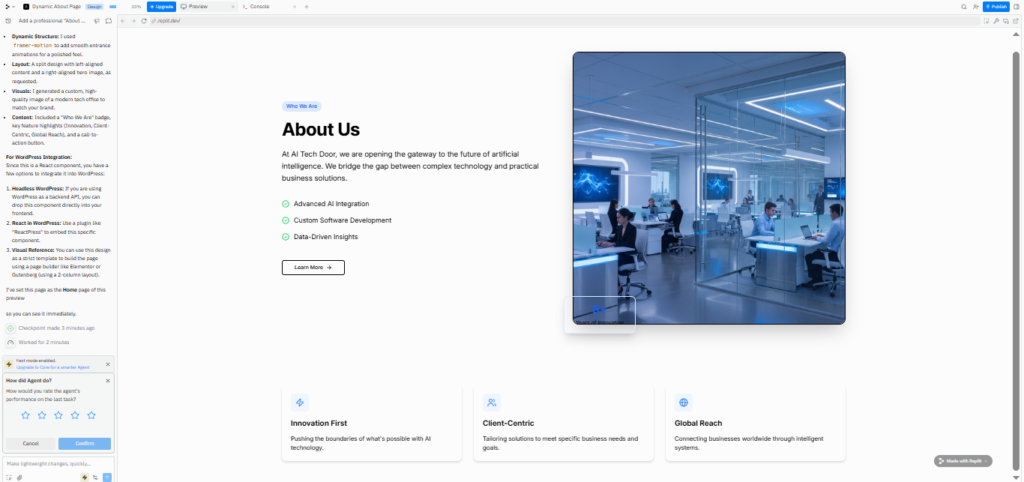
Task: Rate the agent with the first star
Action: point(25,415)
